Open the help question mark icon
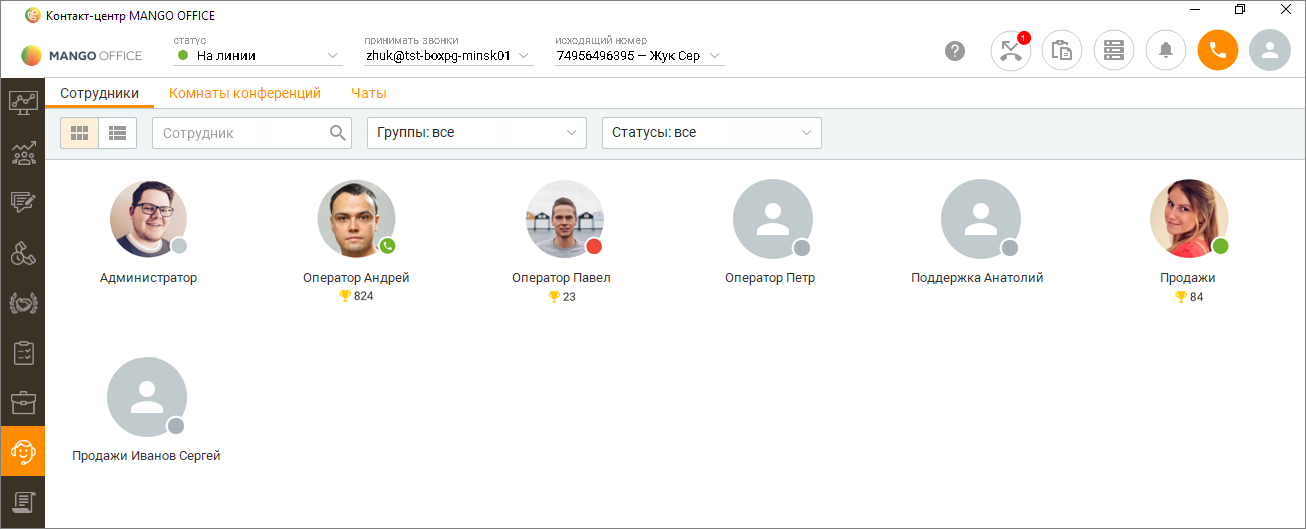This screenshot has height=529, width=1306. (x=955, y=51)
